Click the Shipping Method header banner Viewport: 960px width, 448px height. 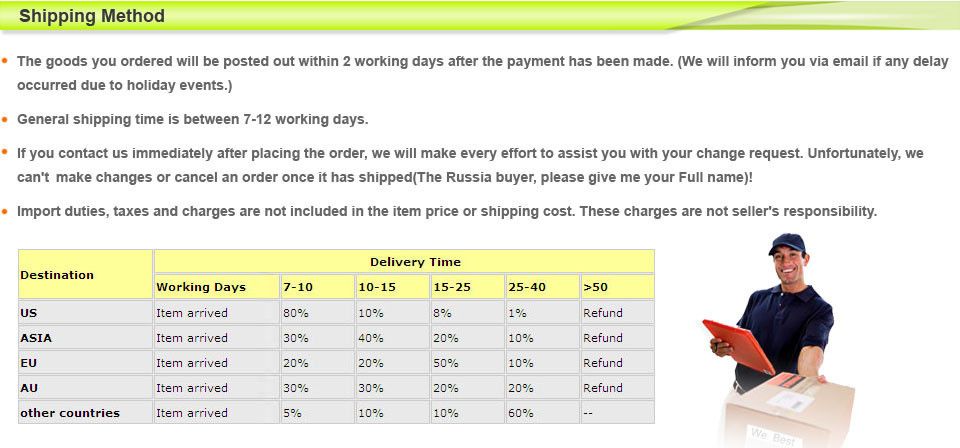click(480, 15)
